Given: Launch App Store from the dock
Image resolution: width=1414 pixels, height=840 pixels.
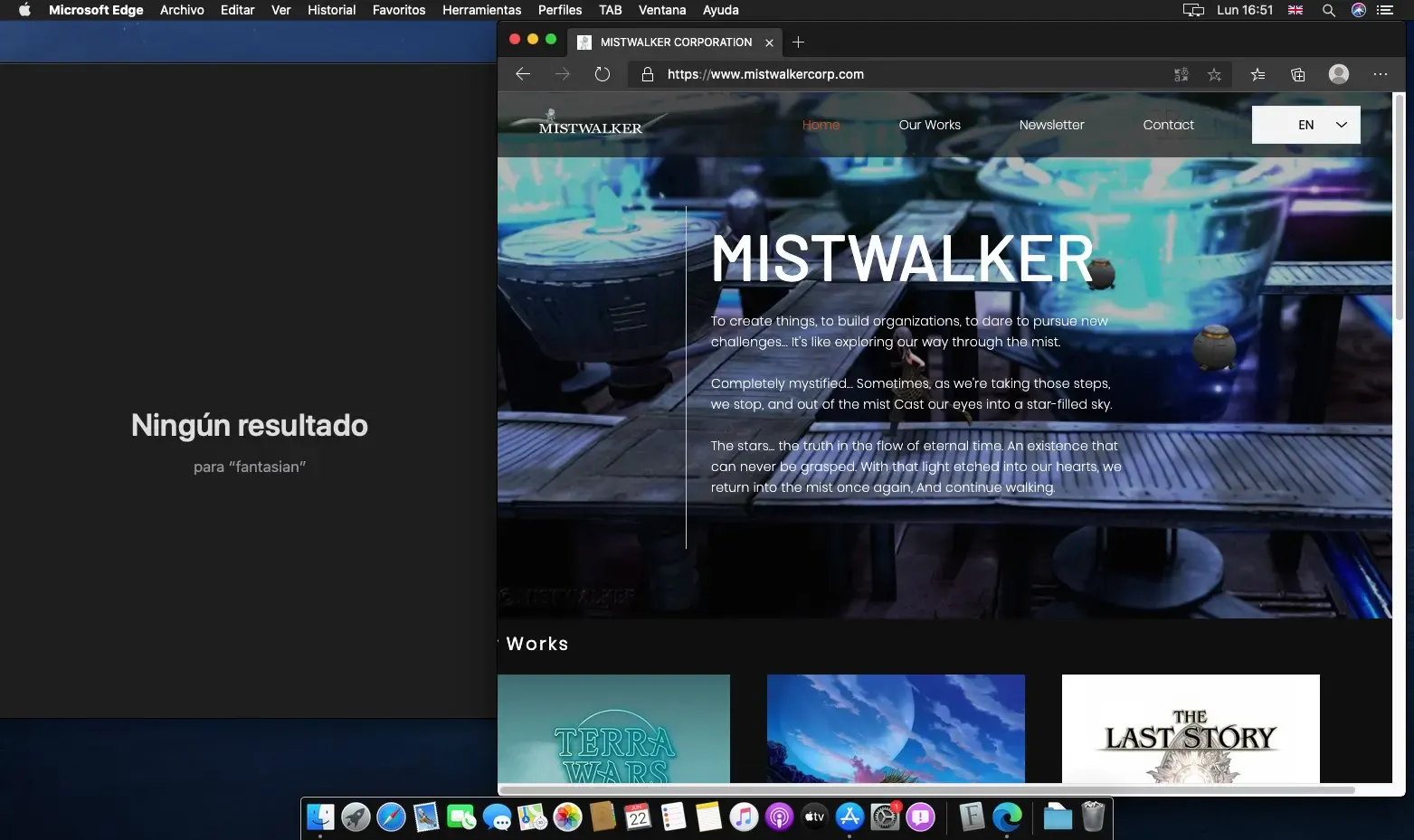Looking at the screenshot, I should 849,817.
